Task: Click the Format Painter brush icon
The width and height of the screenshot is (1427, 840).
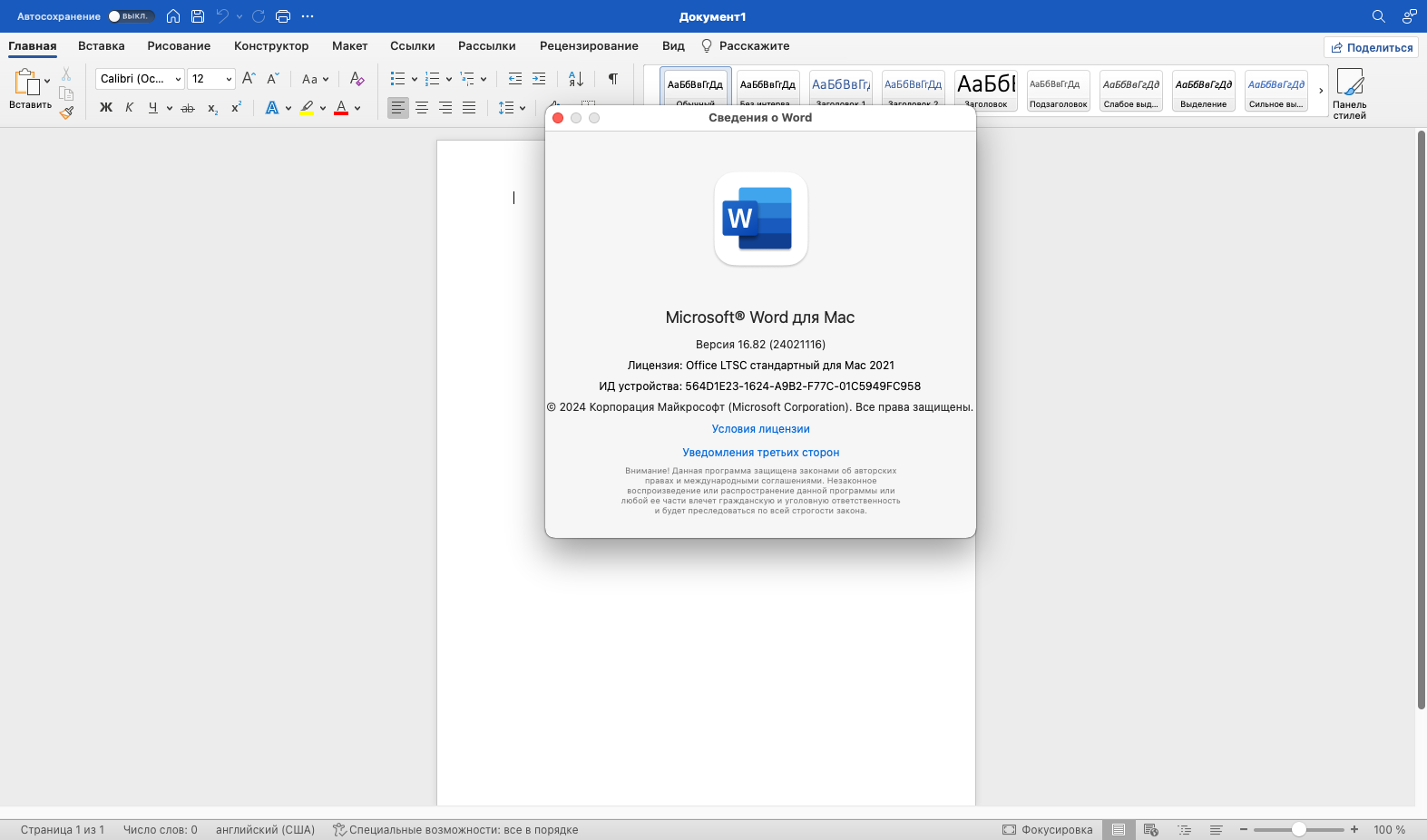Action: point(66,112)
